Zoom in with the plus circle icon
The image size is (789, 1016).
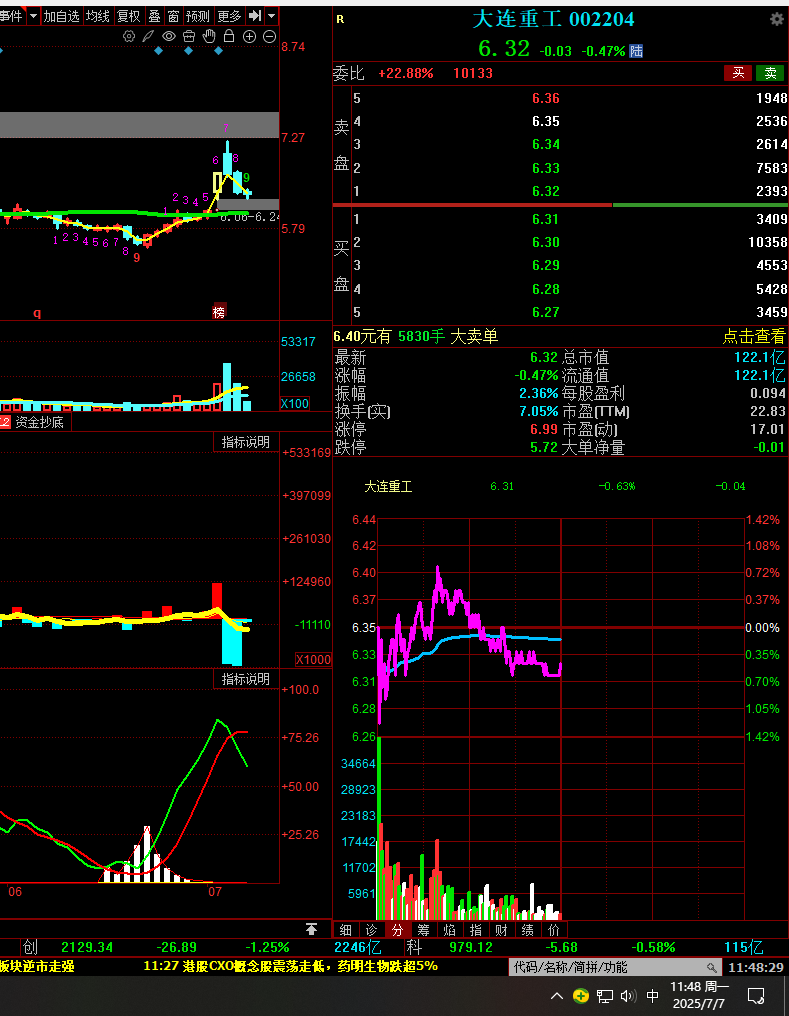pos(249,36)
